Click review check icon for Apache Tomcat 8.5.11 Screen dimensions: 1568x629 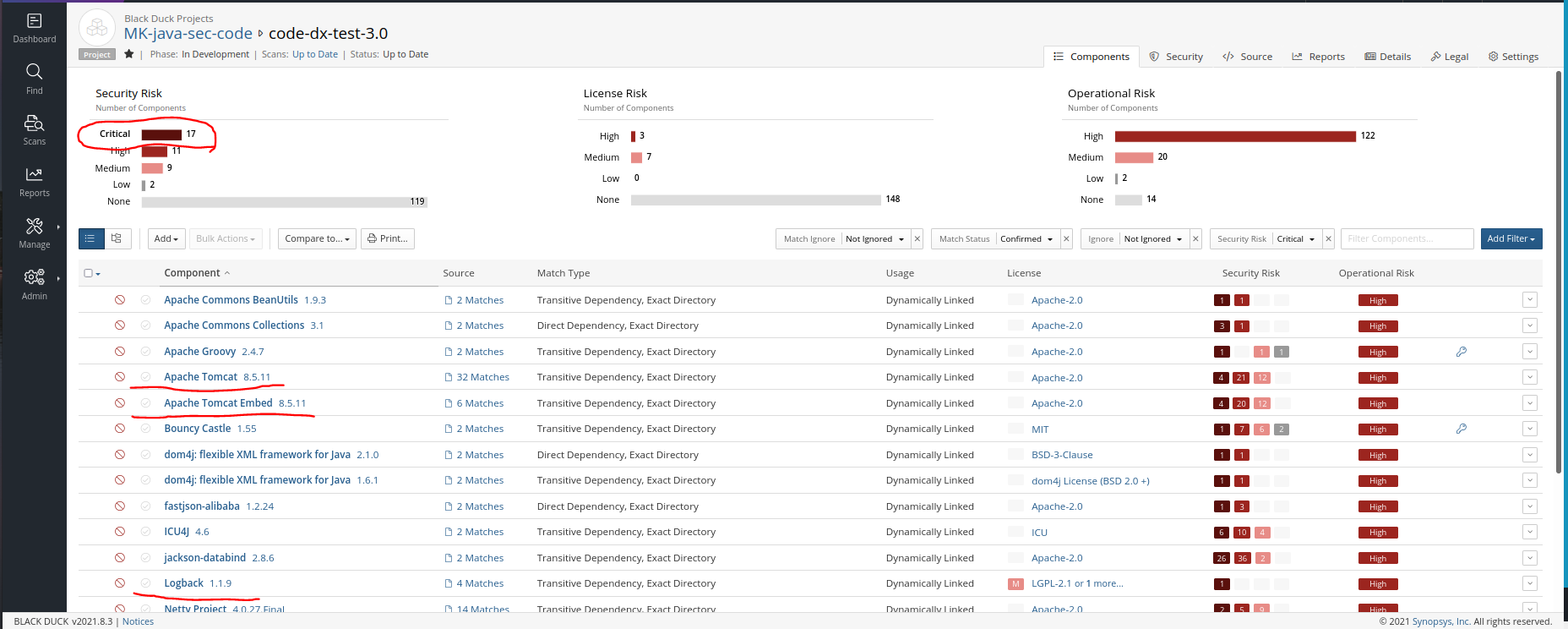(145, 377)
